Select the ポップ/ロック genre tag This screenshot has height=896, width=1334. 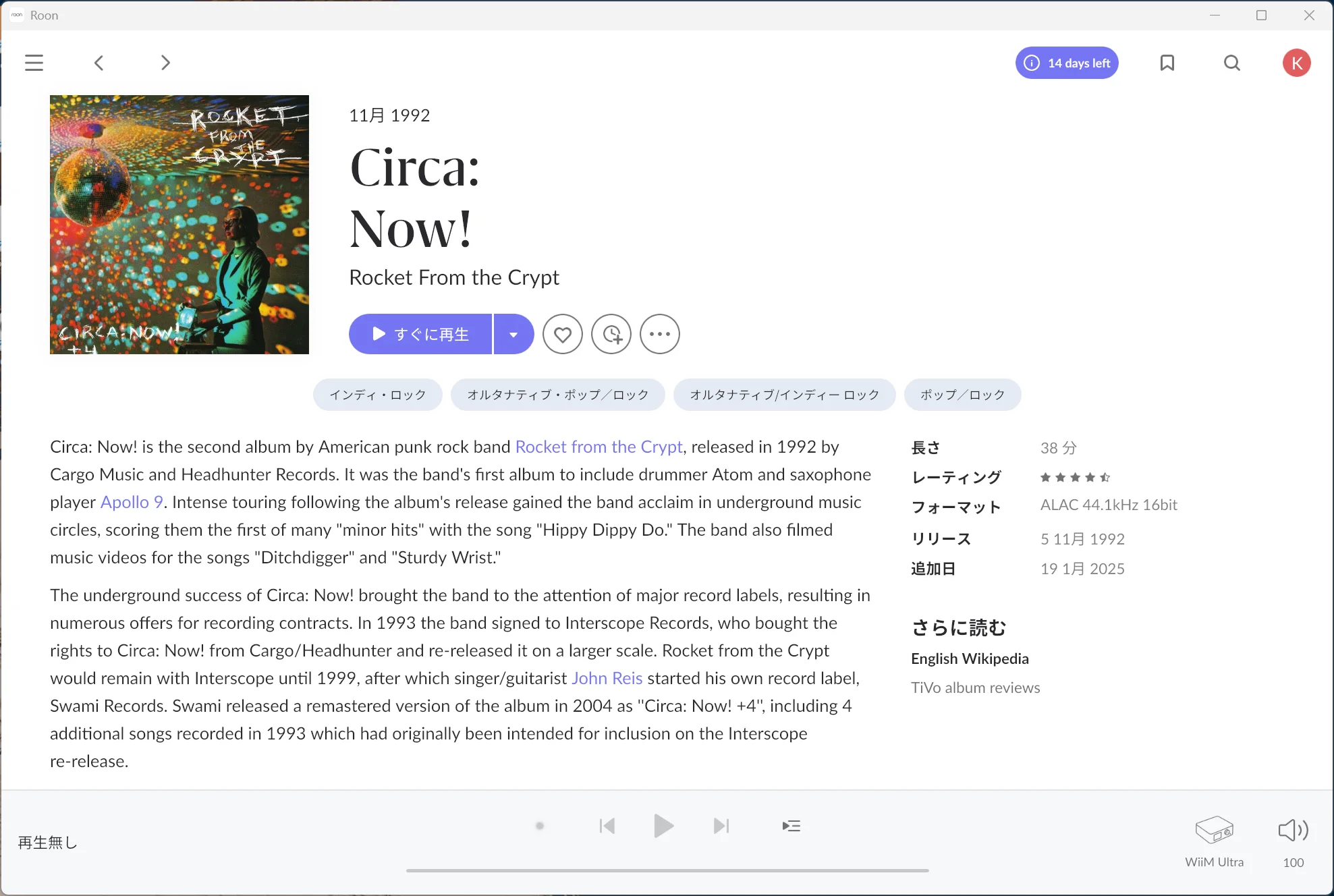point(962,395)
